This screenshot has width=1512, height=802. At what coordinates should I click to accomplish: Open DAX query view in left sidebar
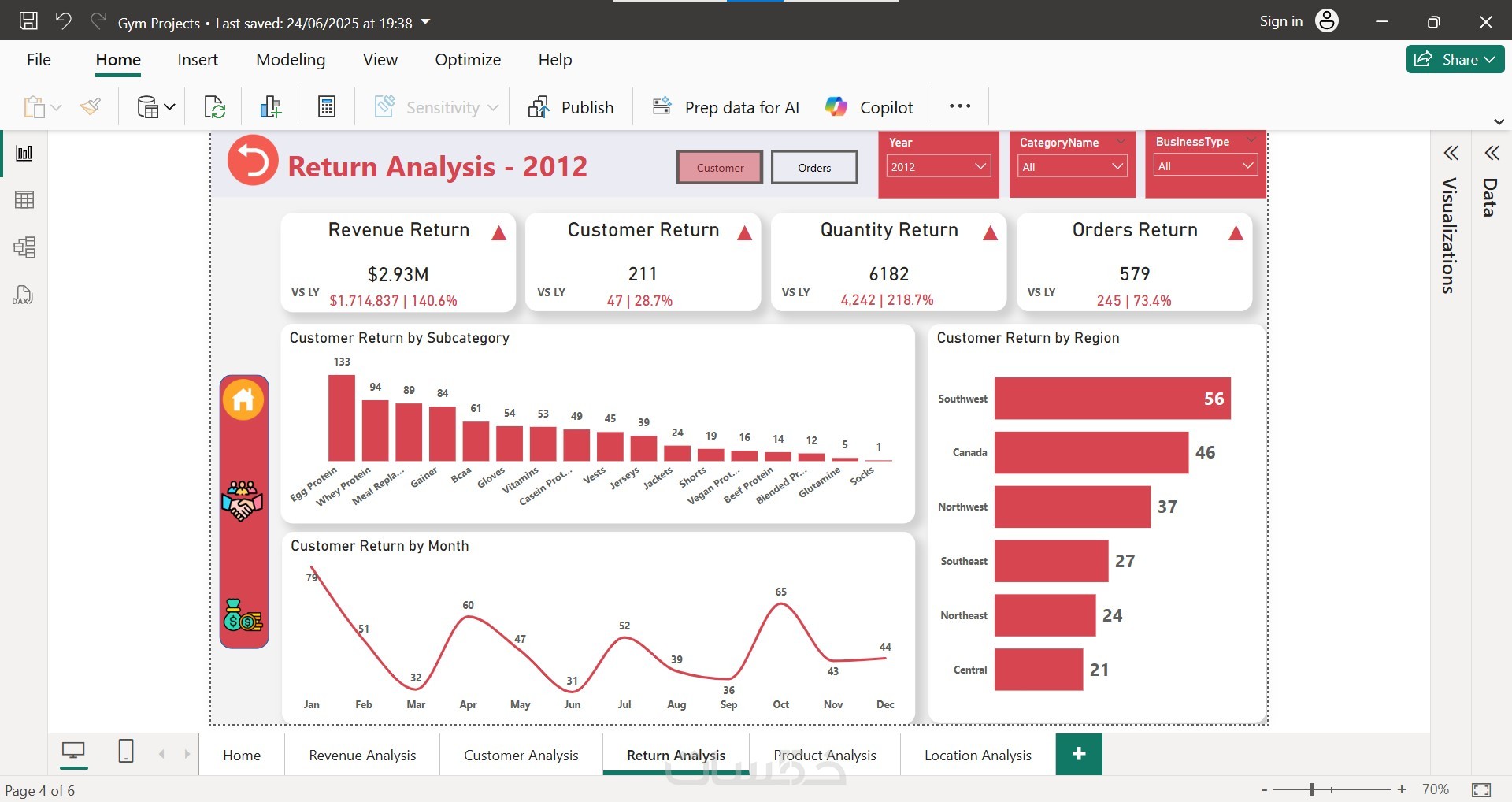(23, 295)
